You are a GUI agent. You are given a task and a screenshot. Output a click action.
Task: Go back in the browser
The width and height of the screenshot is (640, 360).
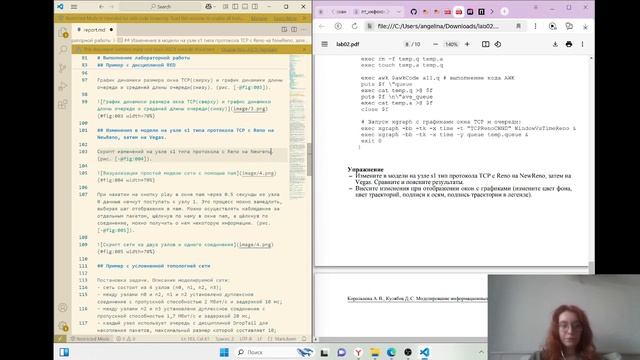(322, 26)
